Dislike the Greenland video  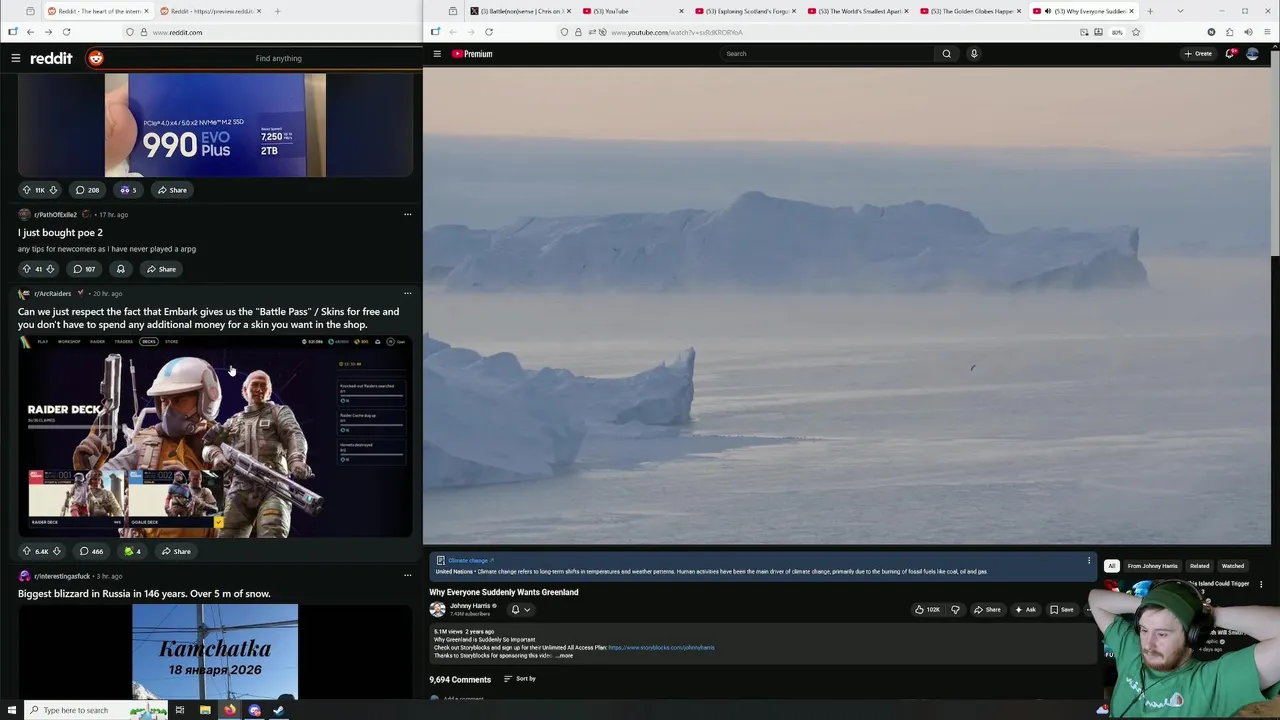coord(955,610)
